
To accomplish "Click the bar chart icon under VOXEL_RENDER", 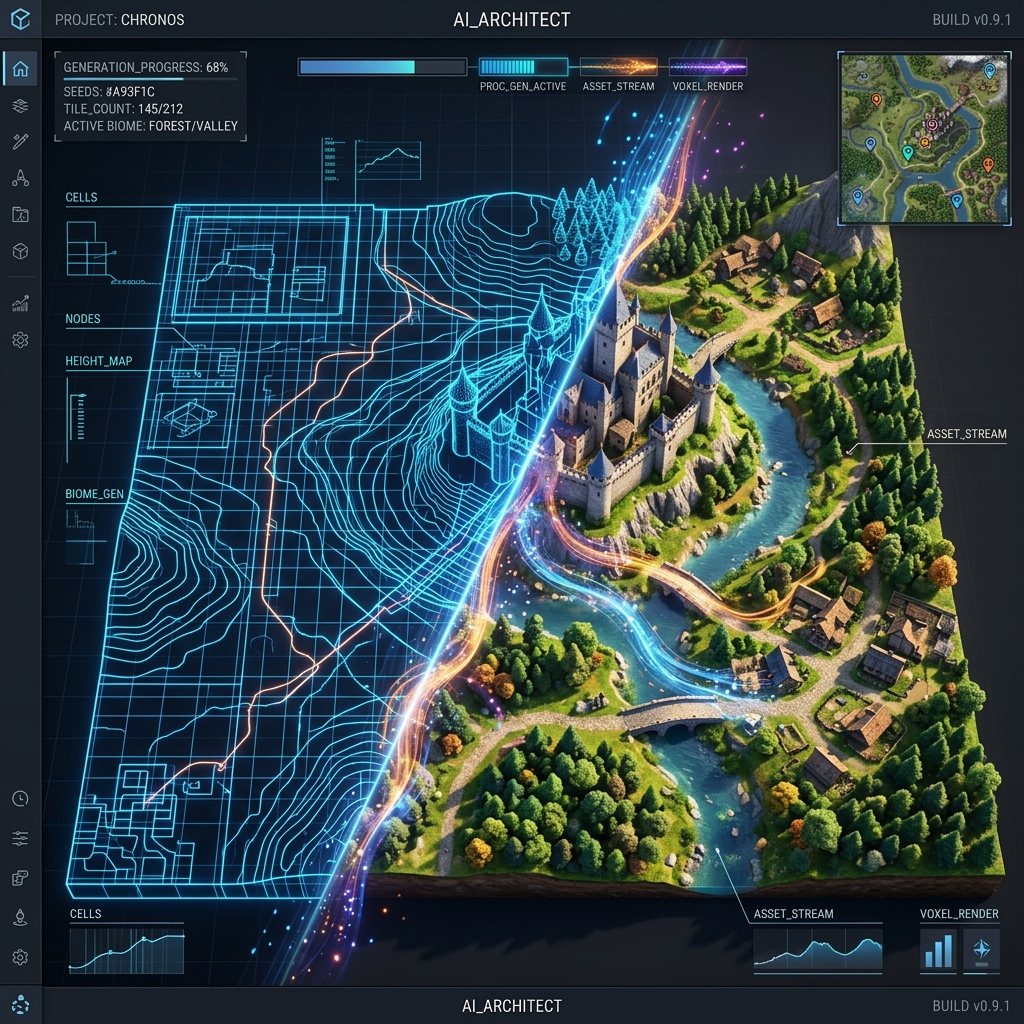I will 938,950.
